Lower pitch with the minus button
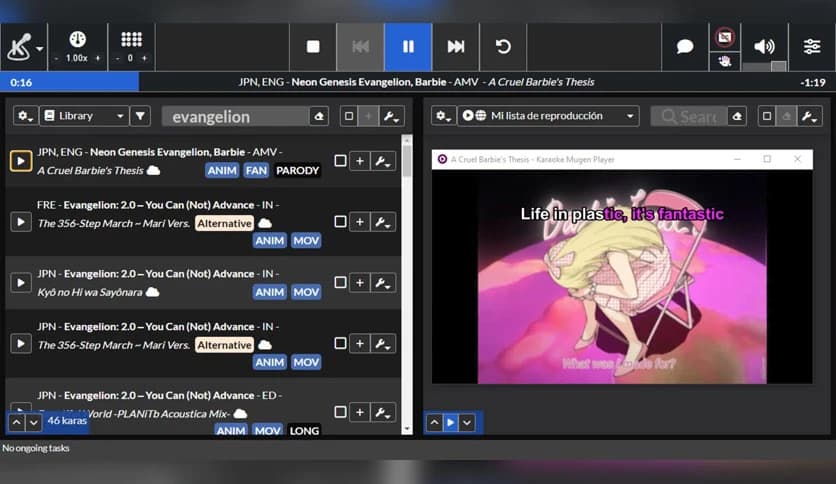 coord(117,58)
